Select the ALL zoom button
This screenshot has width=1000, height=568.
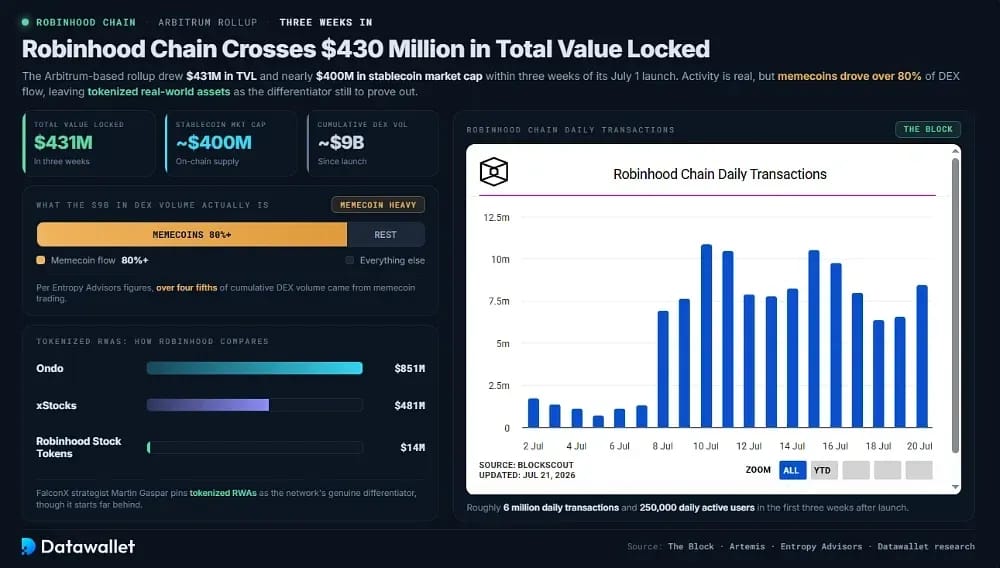(x=792, y=470)
